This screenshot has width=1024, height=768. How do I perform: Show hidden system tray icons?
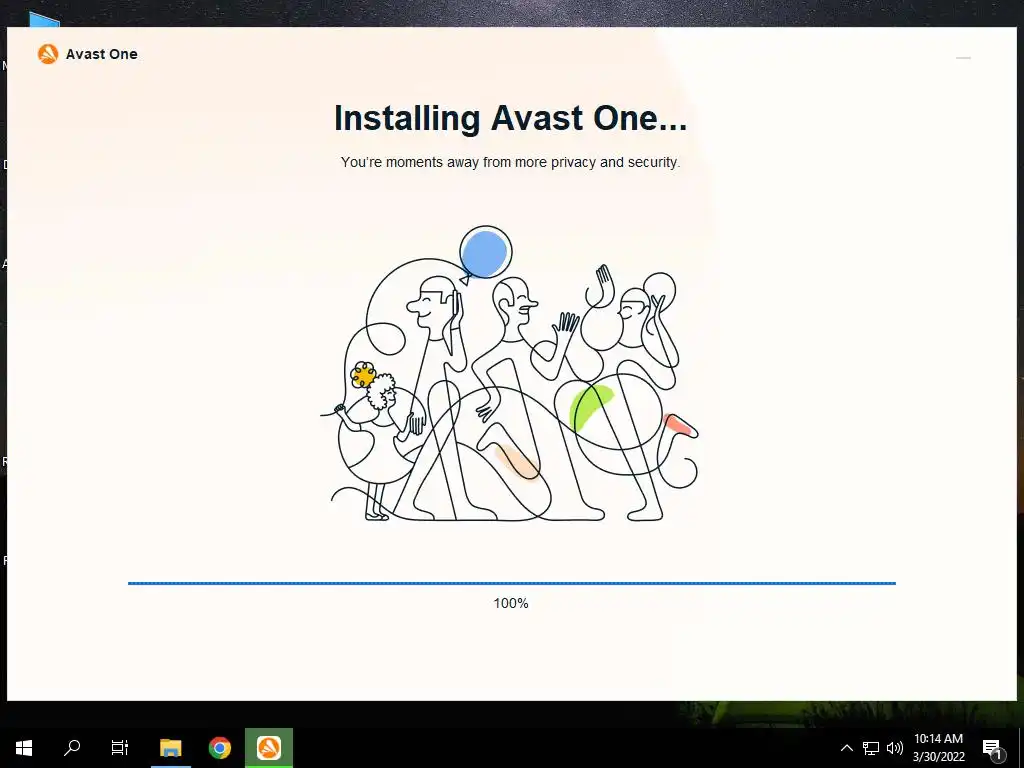[x=846, y=748]
